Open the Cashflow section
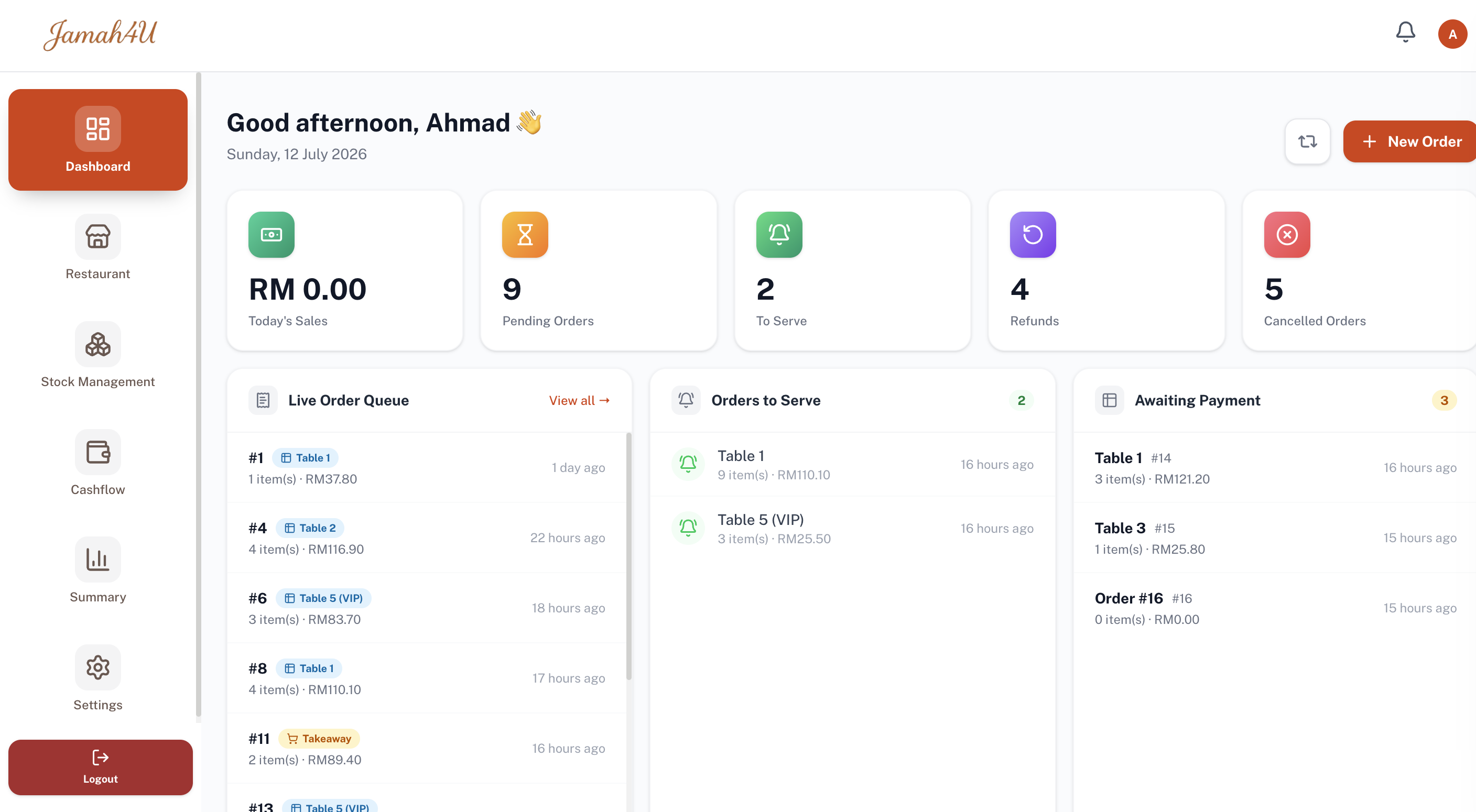The width and height of the screenshot is (1476, 812). pos(98,463)
